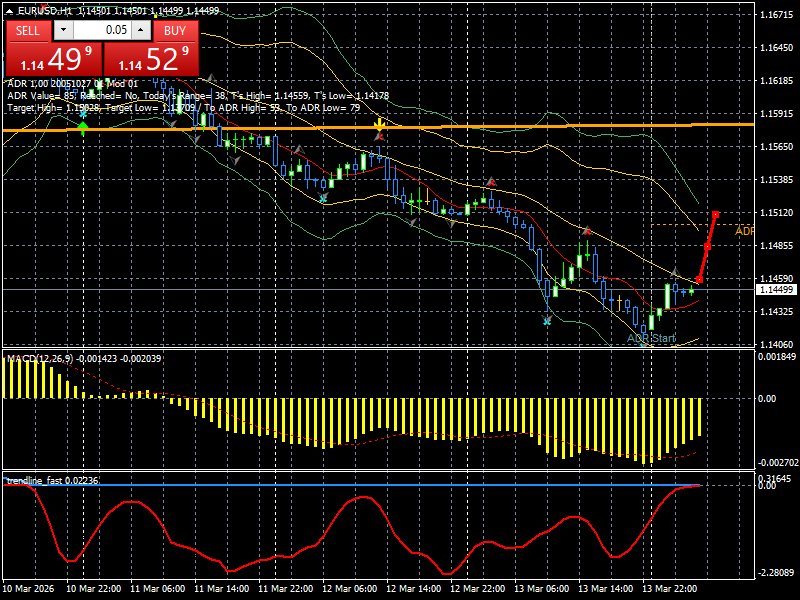This screenshot has width=800, height=600.
Task: Select the yellow down arrow marker near orange line
Action: pos(378,122)
